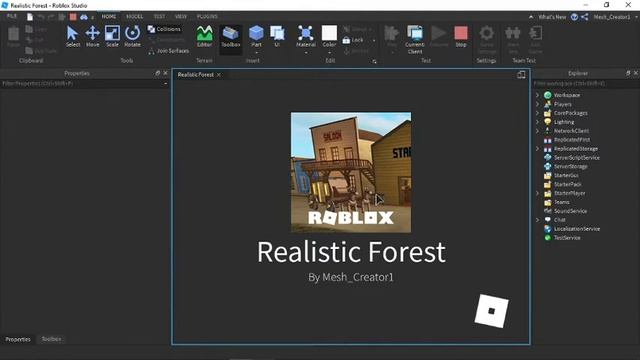
Task: Switch to the MODEL ribbon tab
Action: [134, 16]
